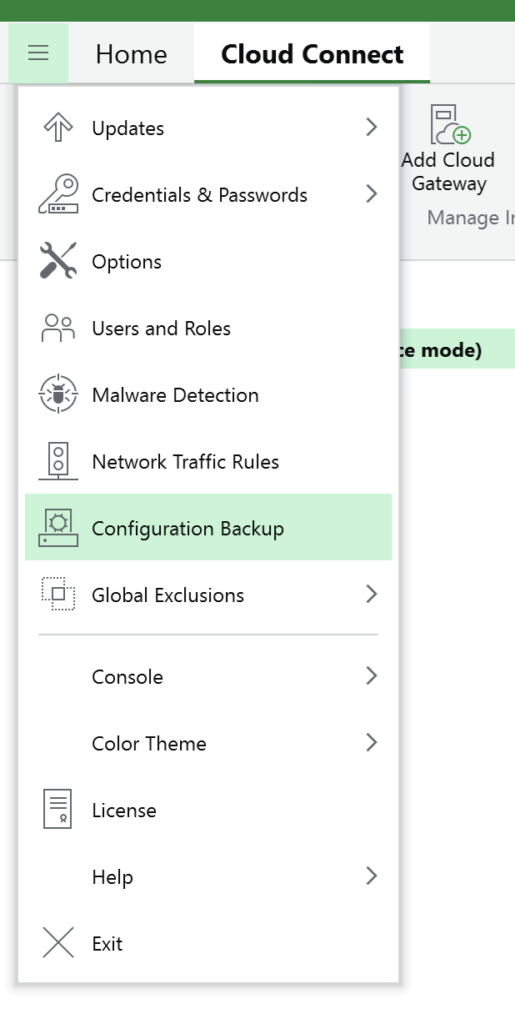Viewport: 515px width, 1024px height.
Task: Click the hamburger main menu icon
Action: click(x=39, y=53)
